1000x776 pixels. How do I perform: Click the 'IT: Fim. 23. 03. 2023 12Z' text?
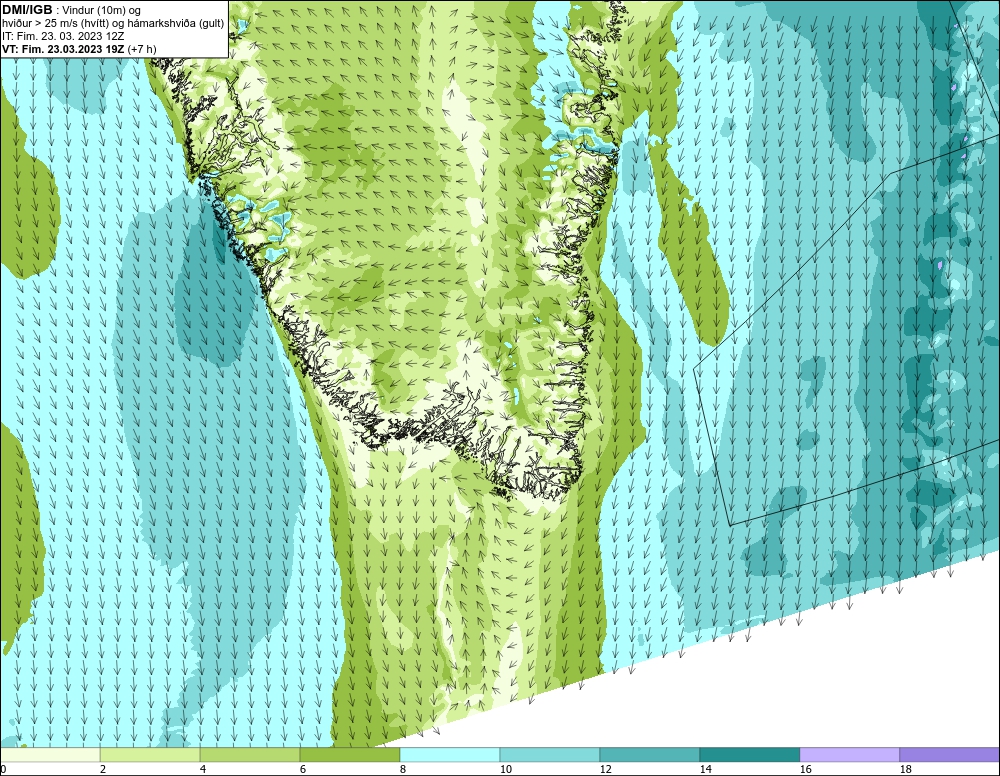[63, 36]
